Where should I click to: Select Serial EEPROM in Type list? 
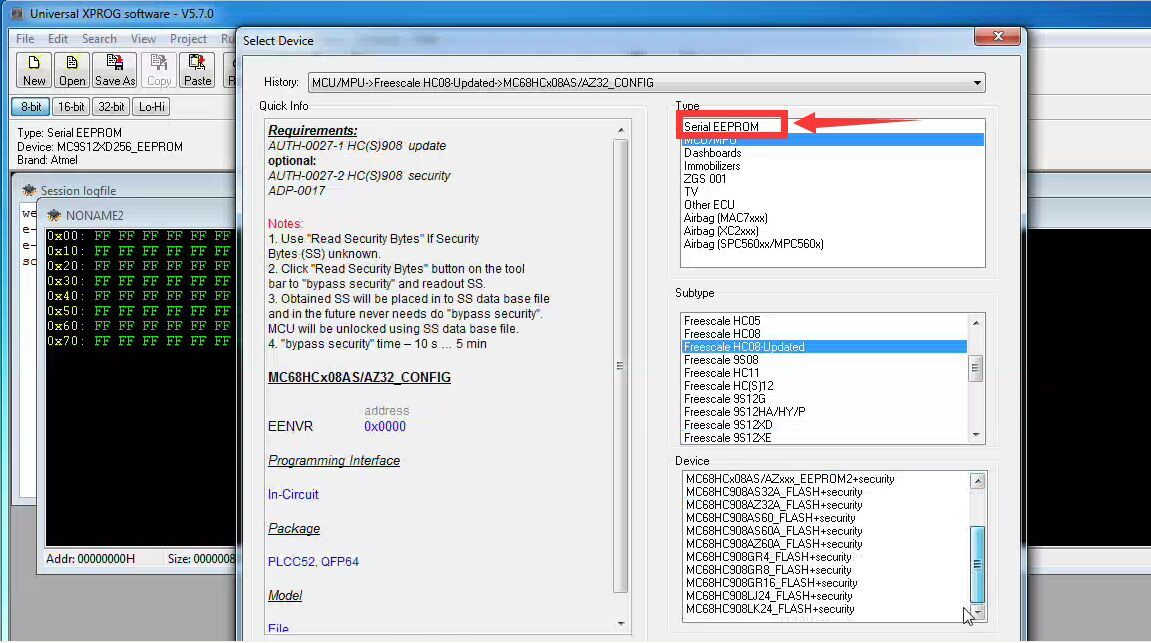[x=721, y=127]
